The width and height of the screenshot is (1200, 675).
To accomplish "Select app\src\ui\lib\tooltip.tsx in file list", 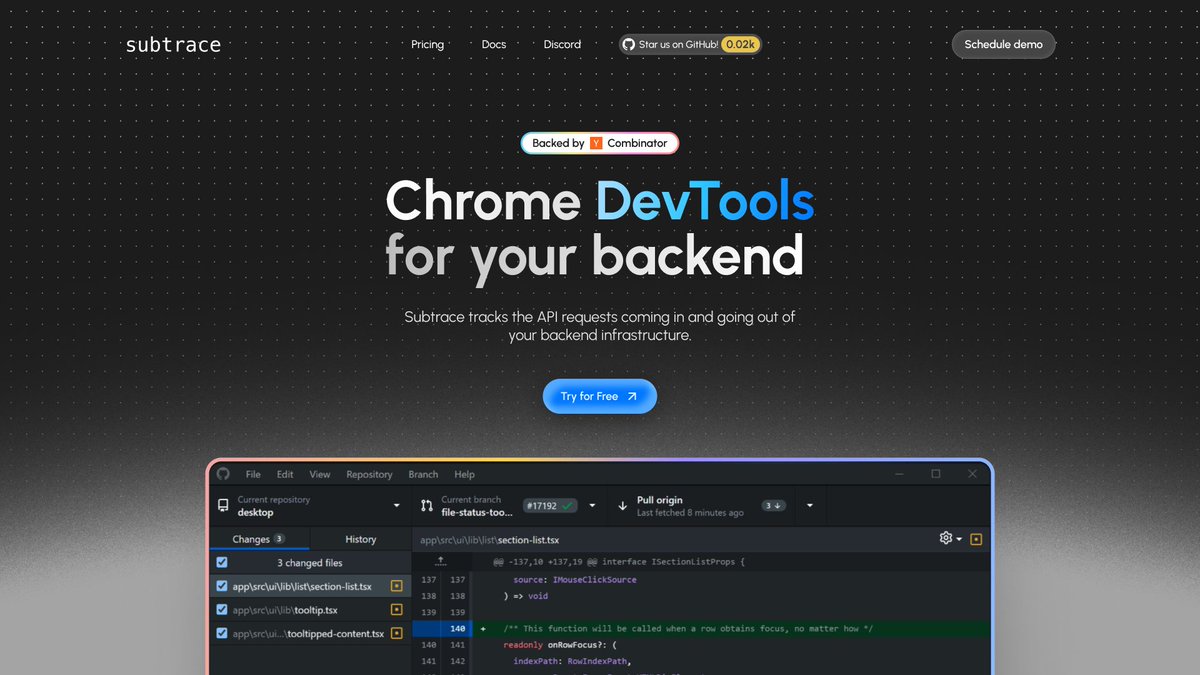I will 310,610.
